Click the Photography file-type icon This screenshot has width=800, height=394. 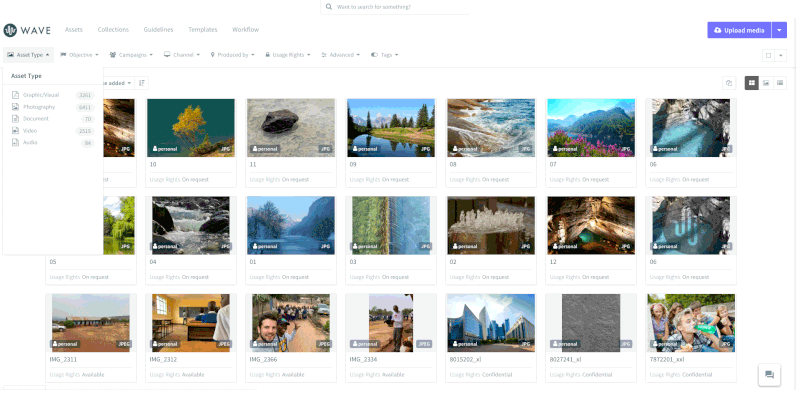[x=15, y=107]
